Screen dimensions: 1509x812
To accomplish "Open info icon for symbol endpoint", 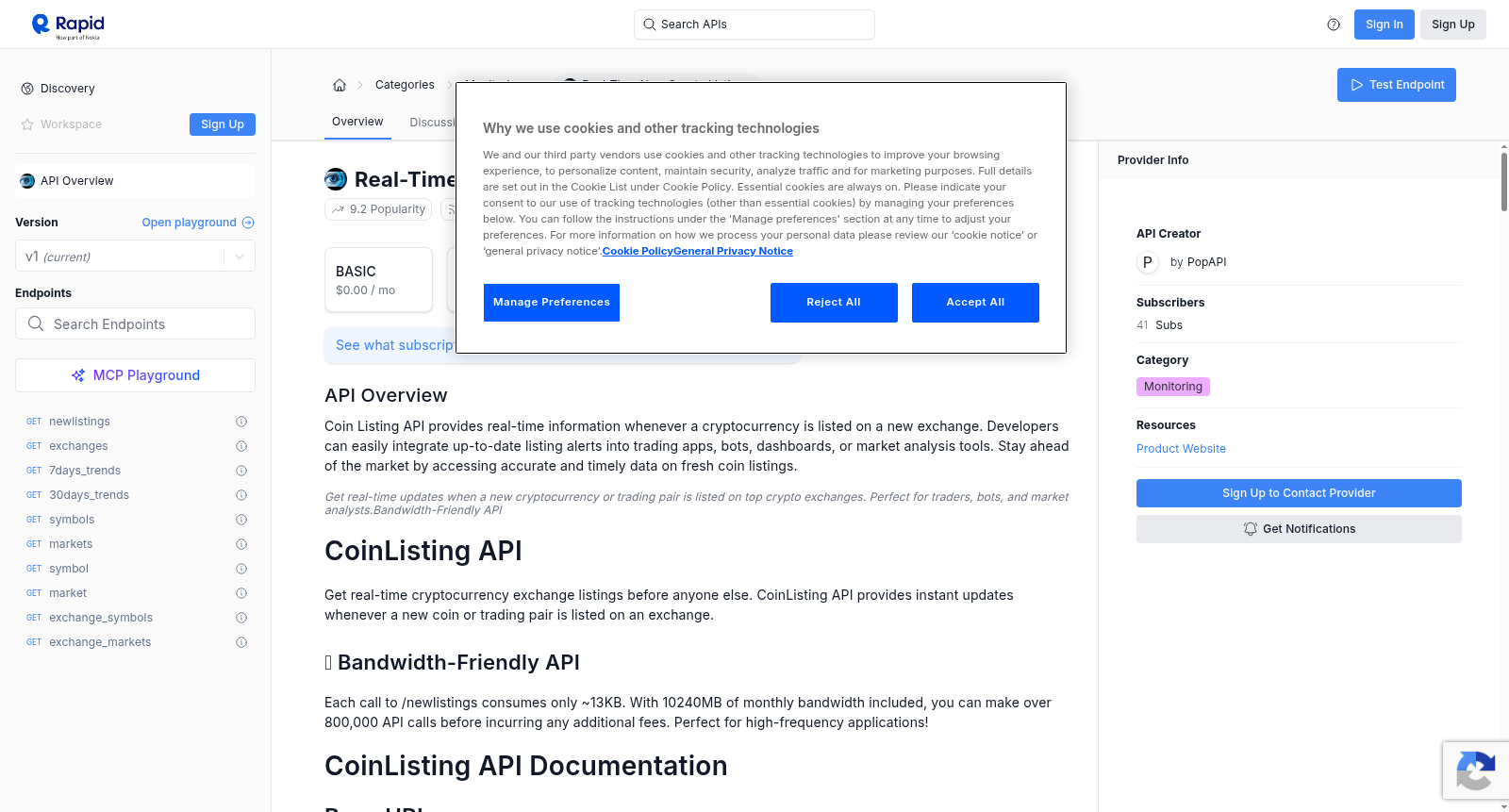I will click(x=241, y=569).
